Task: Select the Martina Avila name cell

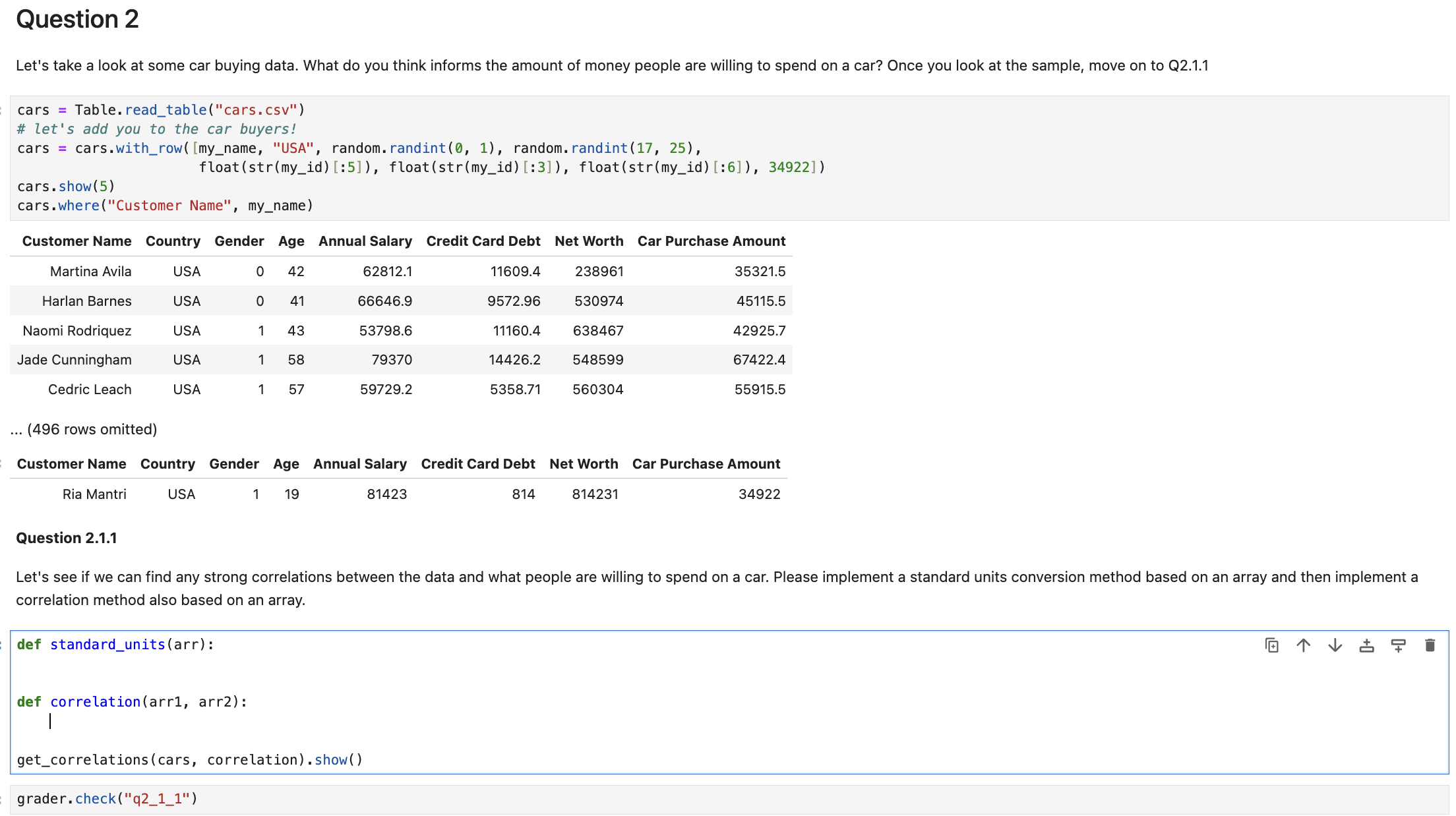Action: 91,272
